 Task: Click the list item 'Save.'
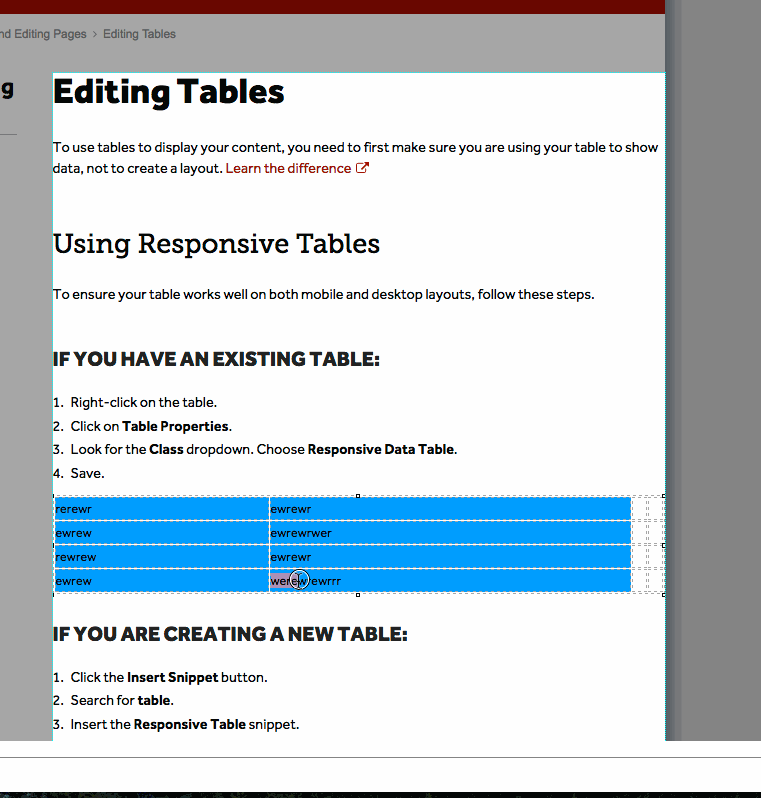coord(88,473)
